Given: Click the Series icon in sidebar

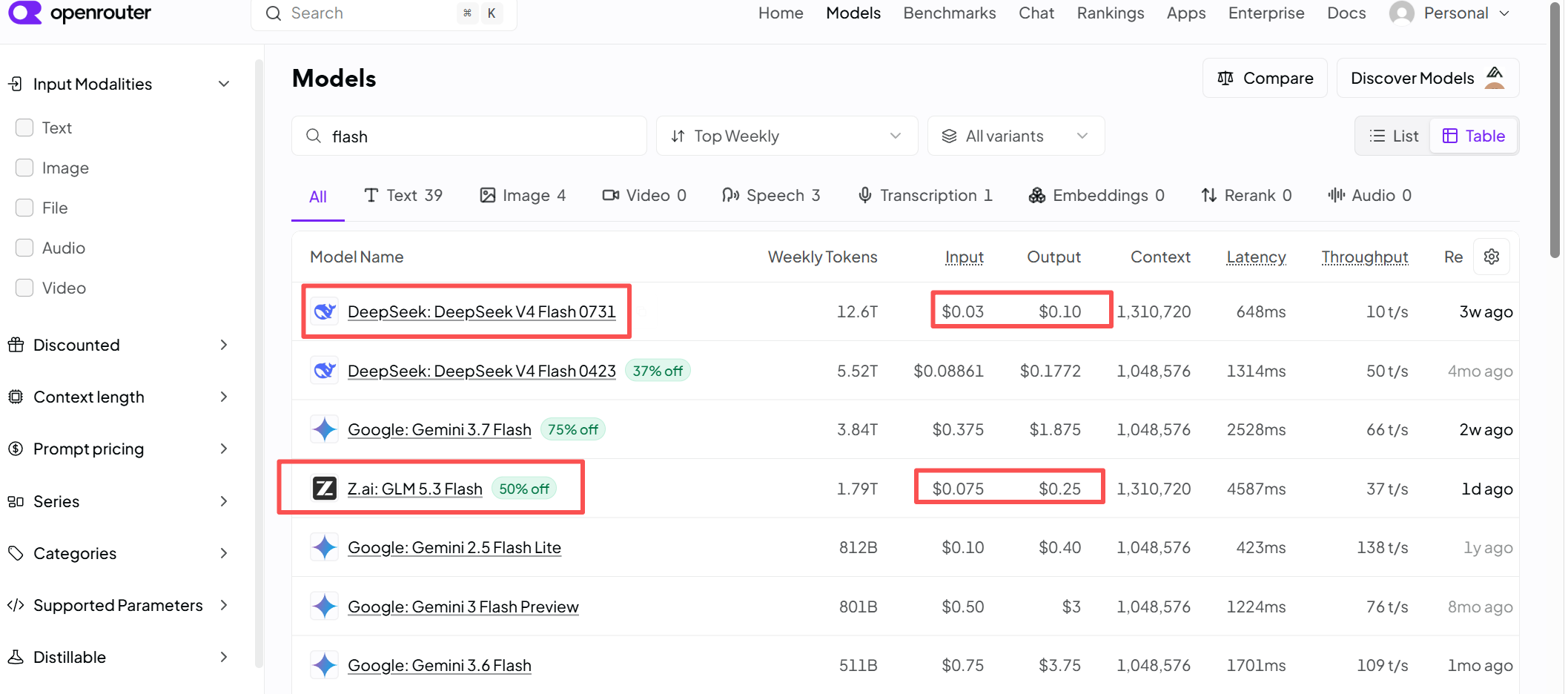Looking at the screenshot, I should click(x=16, y=501).
